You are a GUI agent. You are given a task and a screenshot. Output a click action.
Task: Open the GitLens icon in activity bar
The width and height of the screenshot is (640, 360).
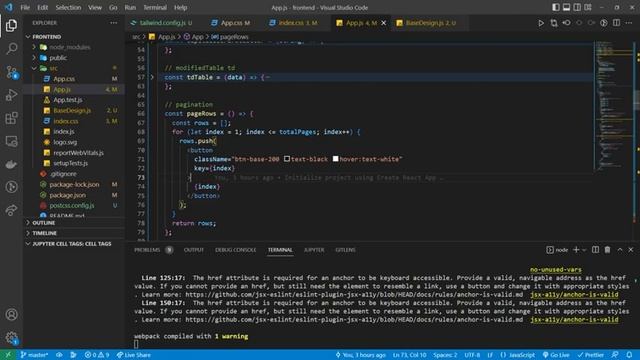[11, 187]
